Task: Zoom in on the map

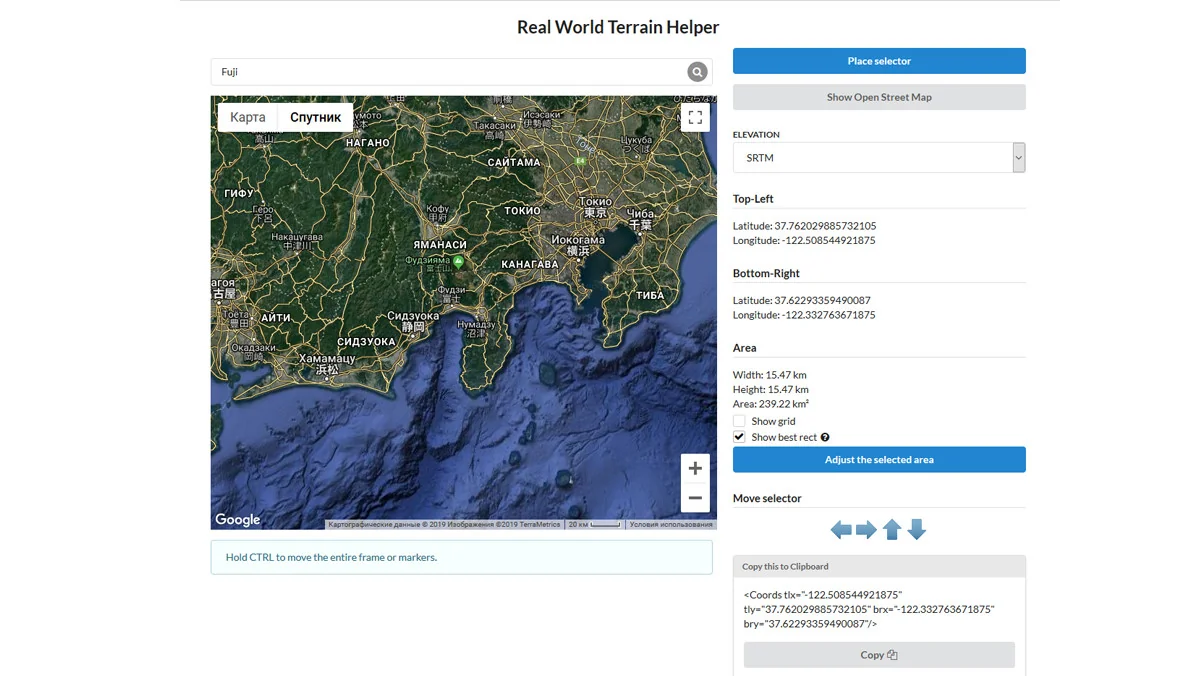Action: (695, 468)
